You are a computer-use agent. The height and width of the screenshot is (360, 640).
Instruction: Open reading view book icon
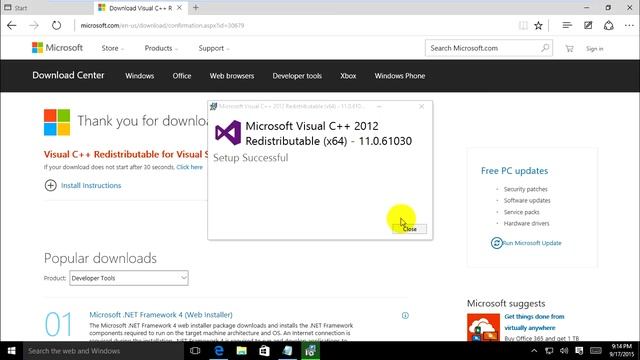[x=523, y=25]
